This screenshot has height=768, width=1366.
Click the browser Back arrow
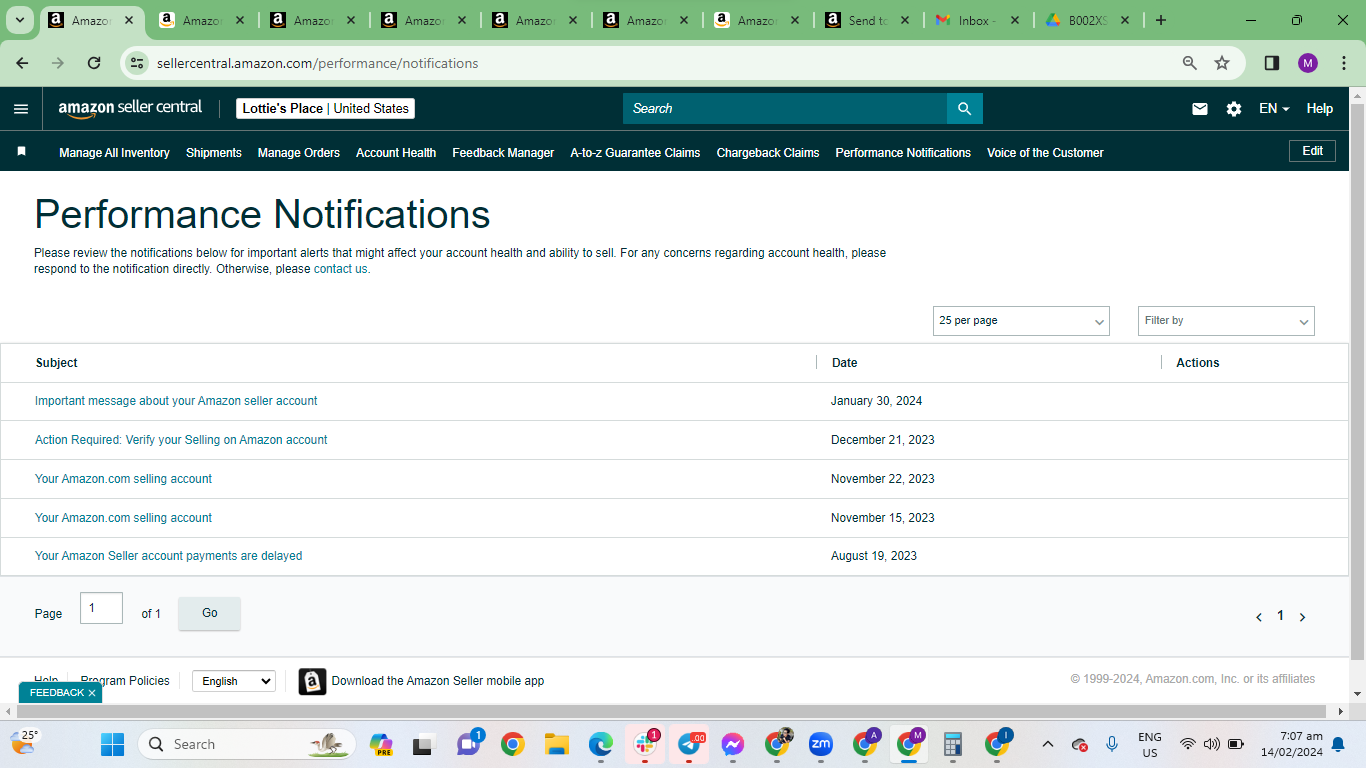(x=22, y=63)
